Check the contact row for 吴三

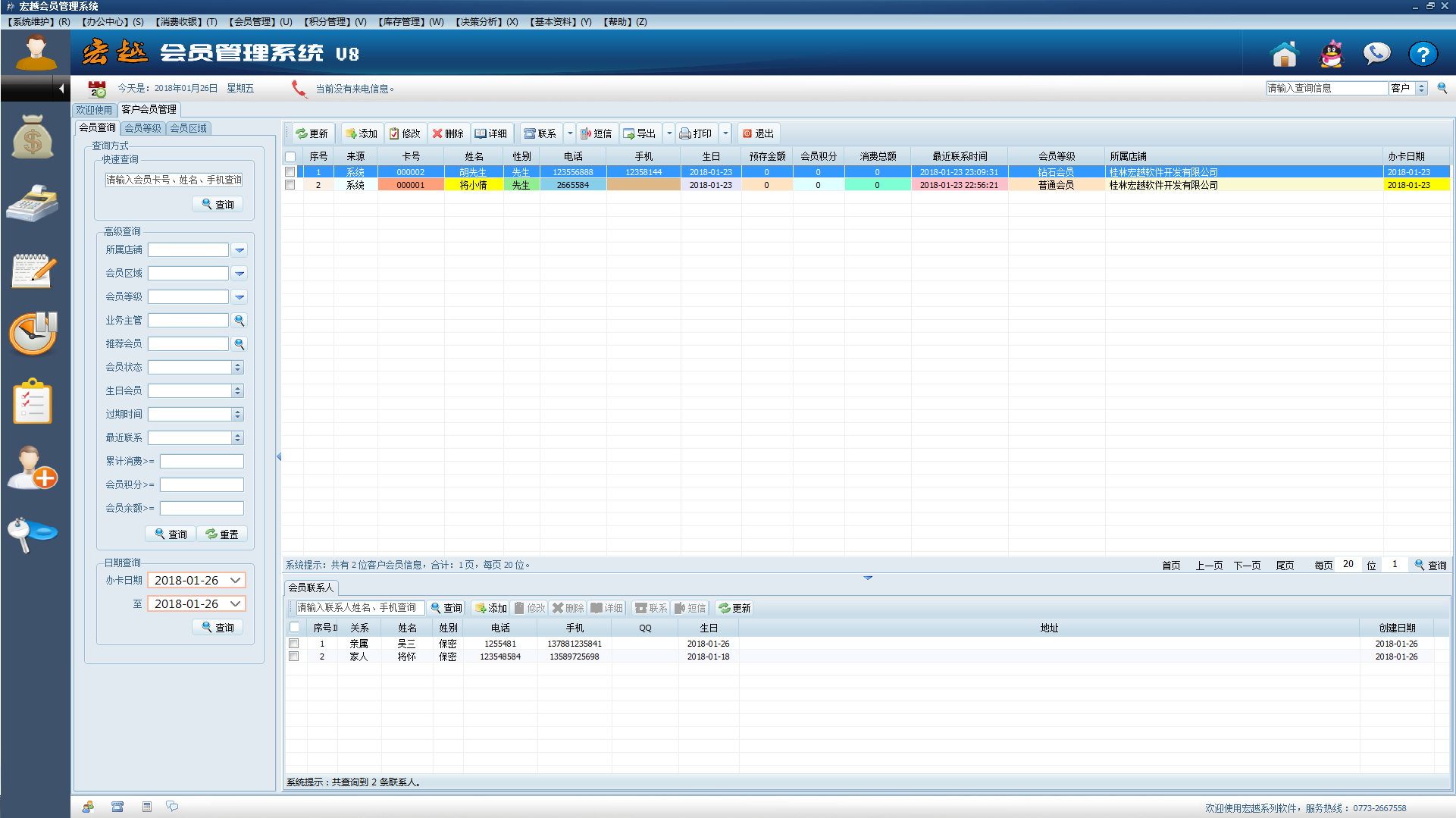(294, 644)
